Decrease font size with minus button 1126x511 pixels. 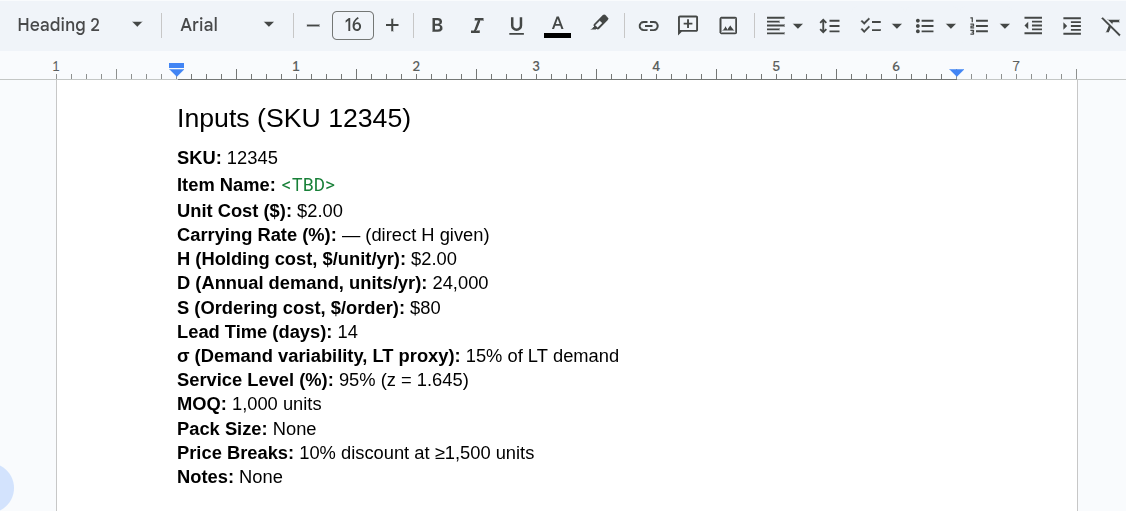(x=313, y=25)
